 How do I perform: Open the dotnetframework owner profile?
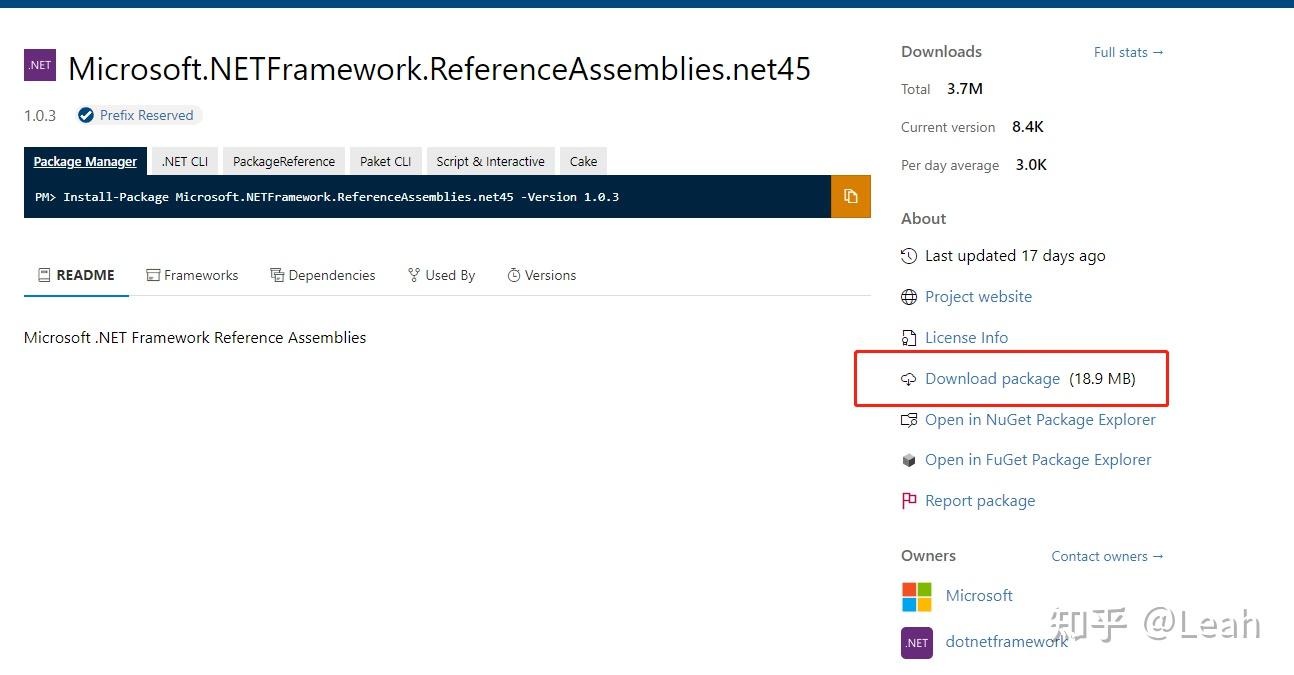tap(1006, 641)
